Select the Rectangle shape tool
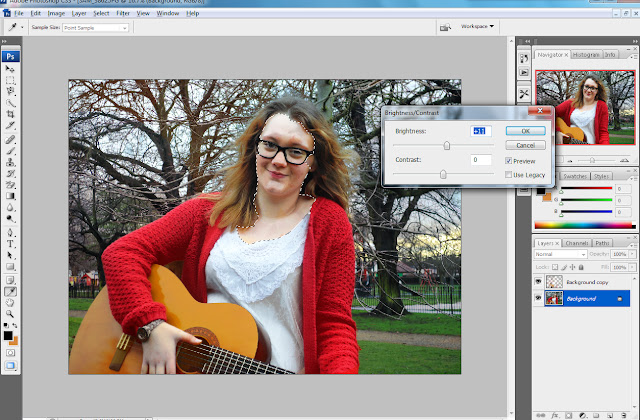640x420 pixels. (x=10, y=267)
